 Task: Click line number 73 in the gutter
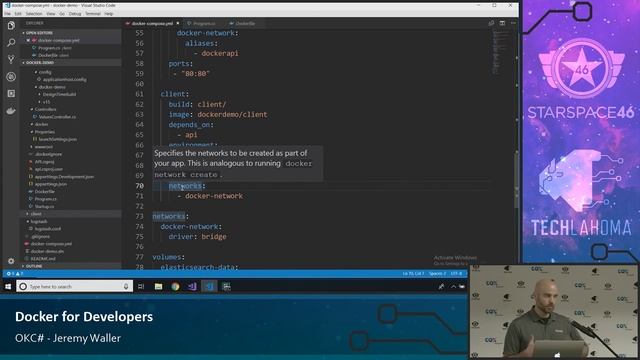(139, 216)
